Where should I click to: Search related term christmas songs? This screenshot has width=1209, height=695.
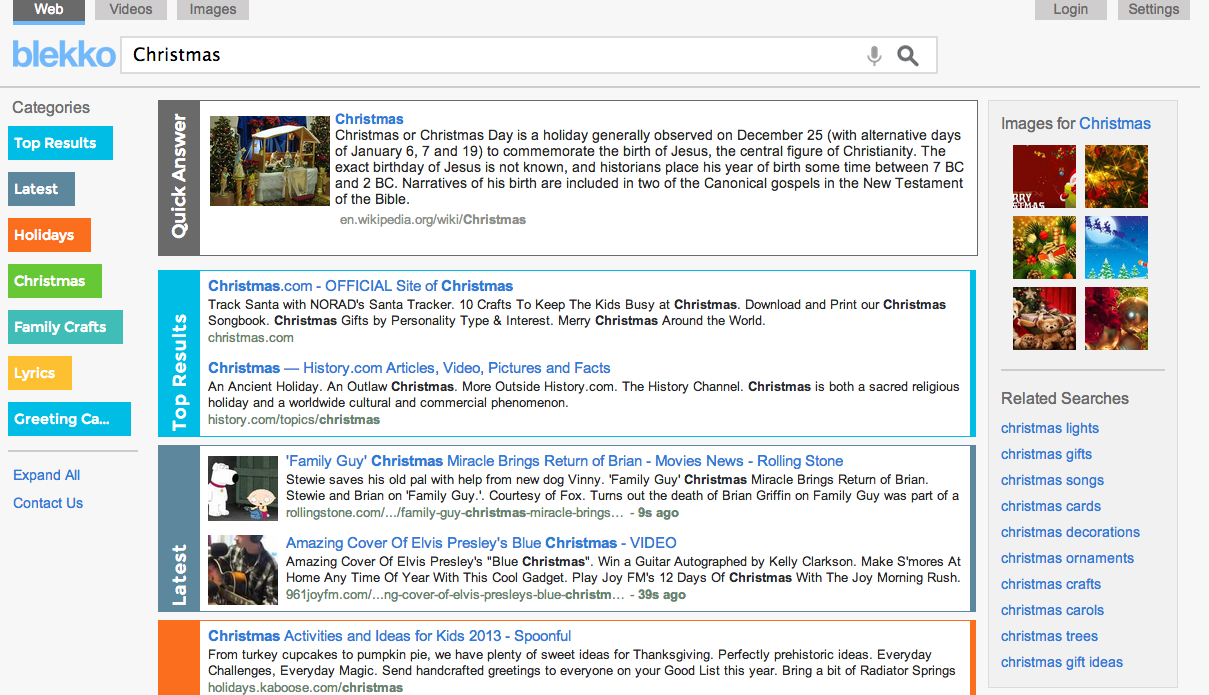1053,480
